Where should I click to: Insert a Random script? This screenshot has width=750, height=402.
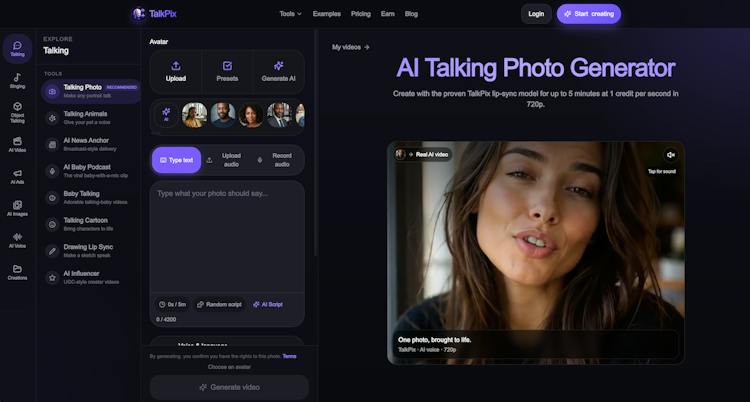(x=220, y=304)
